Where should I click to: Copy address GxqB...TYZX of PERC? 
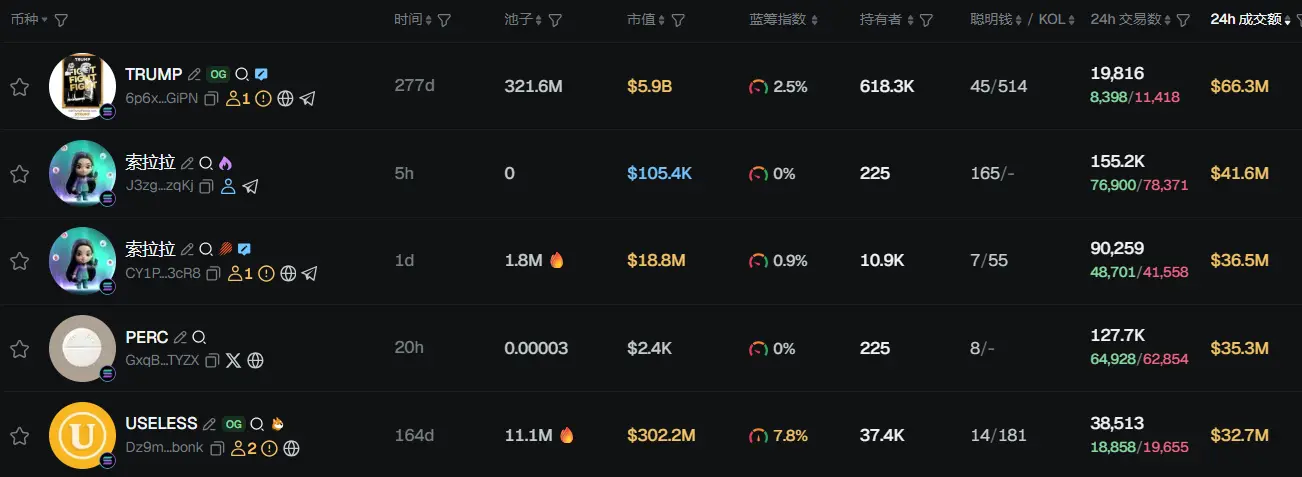[x=211, y=361]
